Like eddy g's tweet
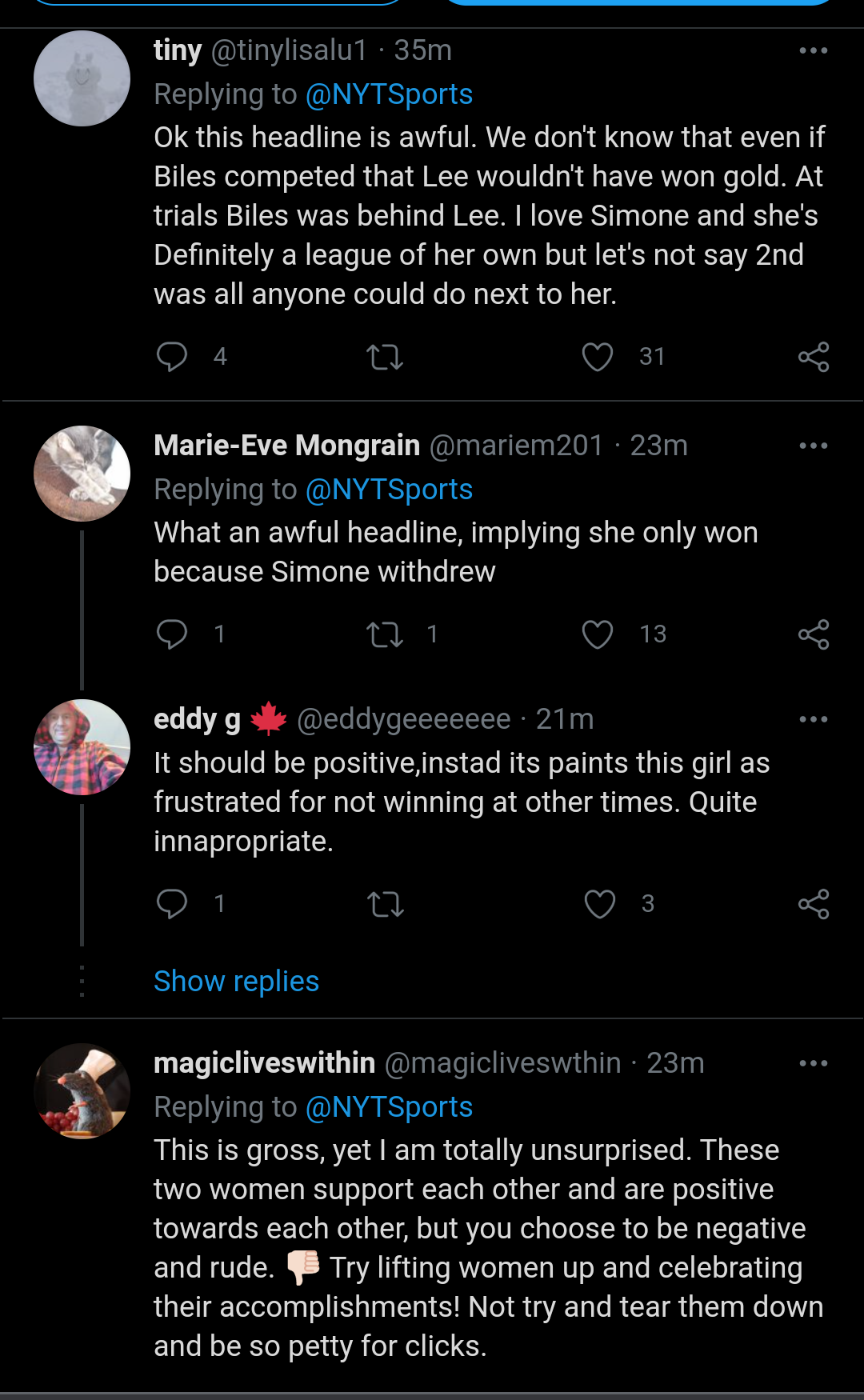This screenshot has height=1400, width=864. click(600, 904)
